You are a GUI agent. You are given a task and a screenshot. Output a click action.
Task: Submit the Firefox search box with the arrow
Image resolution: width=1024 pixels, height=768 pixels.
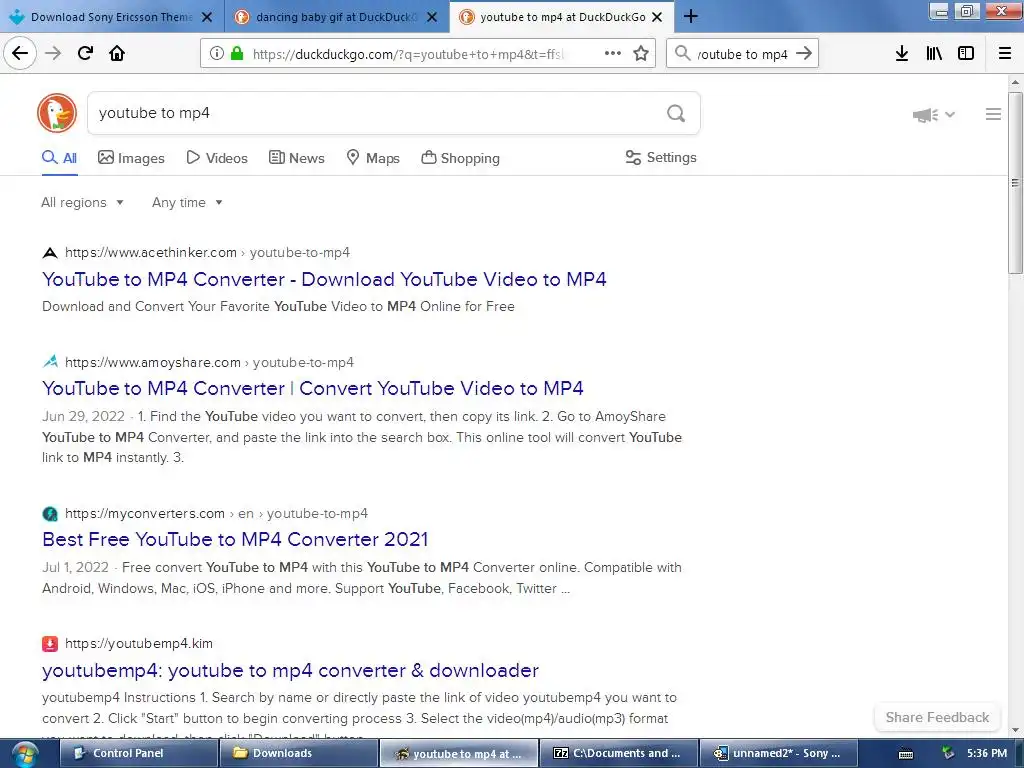click(x=804, y=54)
